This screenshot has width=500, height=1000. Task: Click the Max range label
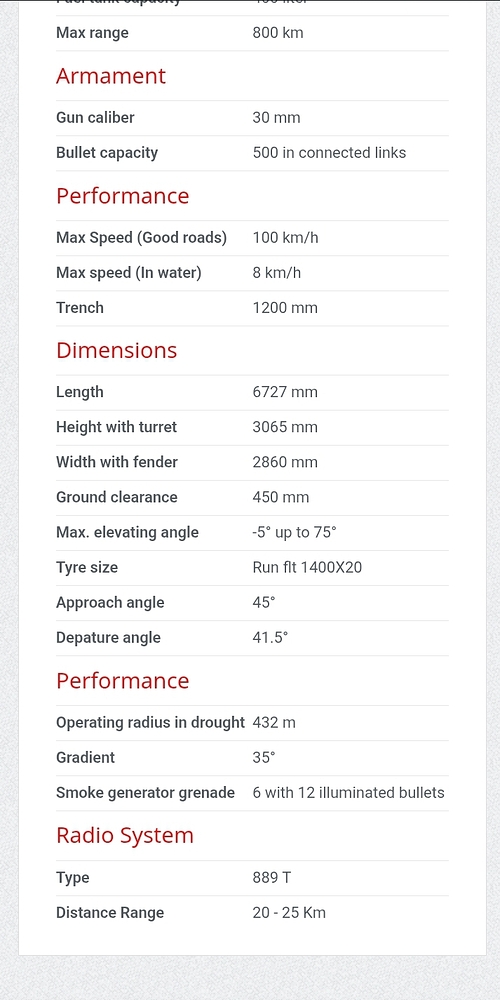pos(92,33)
